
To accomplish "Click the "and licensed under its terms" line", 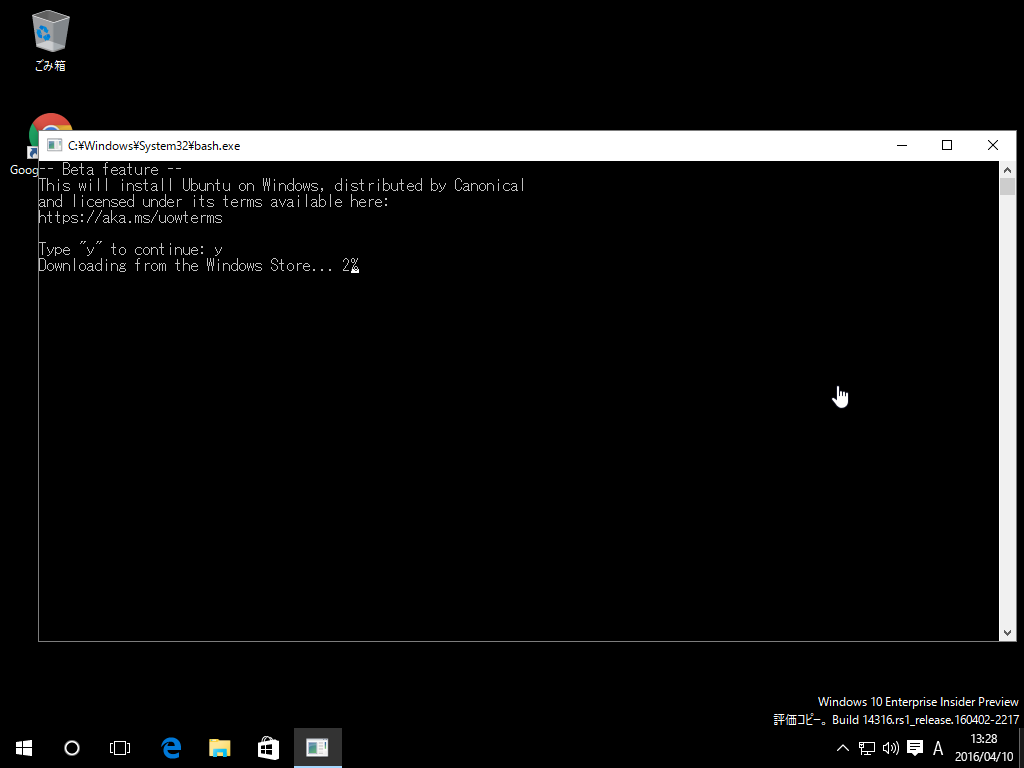I will [x=214, y=201].
